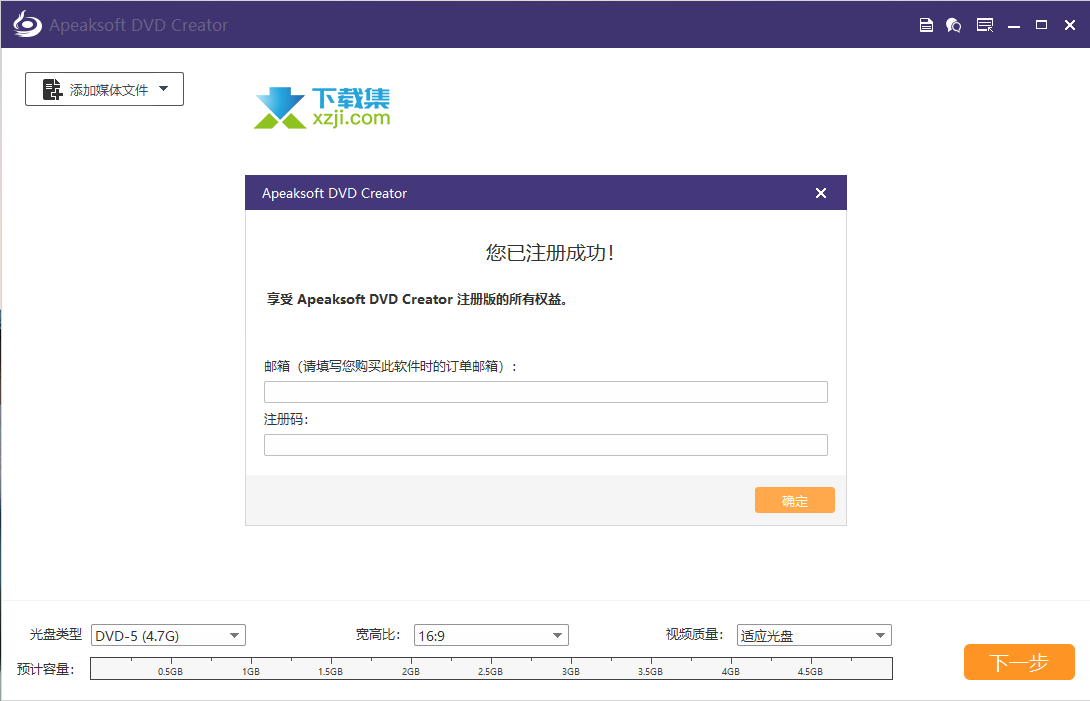
Task: Open the register document icon in title bar
Action: 926,25
